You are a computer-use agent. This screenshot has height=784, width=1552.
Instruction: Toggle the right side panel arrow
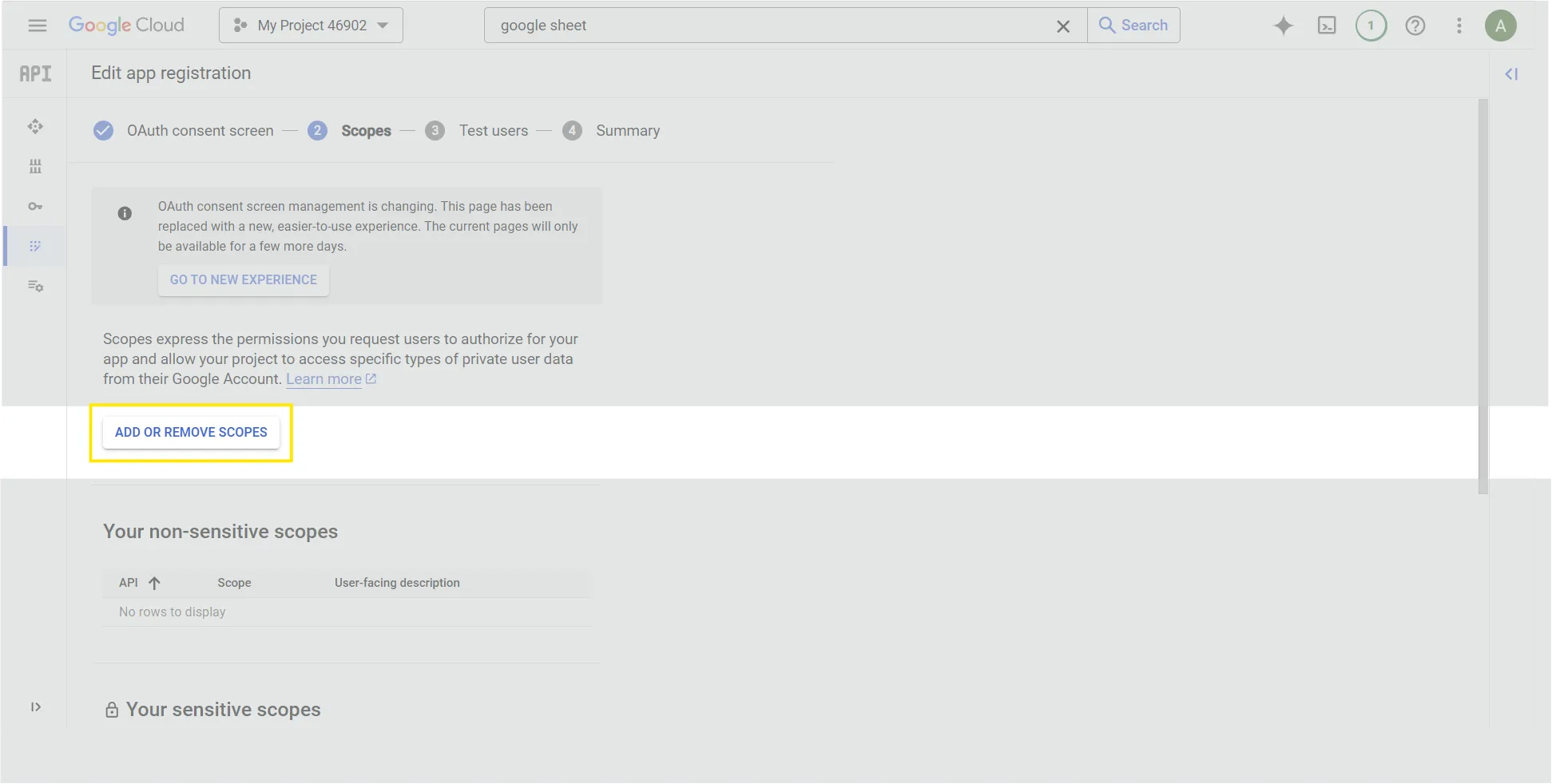pos(1511,74)
